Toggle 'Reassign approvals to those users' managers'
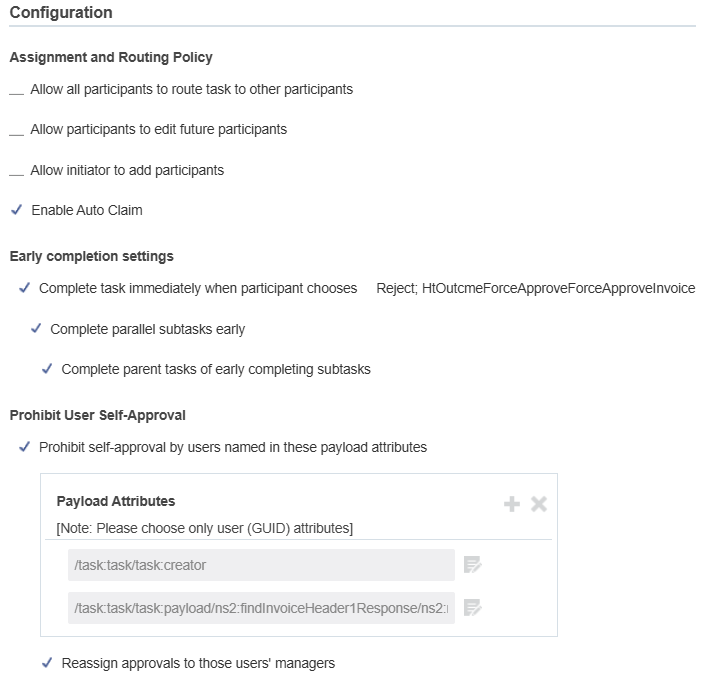Screen dimensions: 728x681 [x=47, y=663]
